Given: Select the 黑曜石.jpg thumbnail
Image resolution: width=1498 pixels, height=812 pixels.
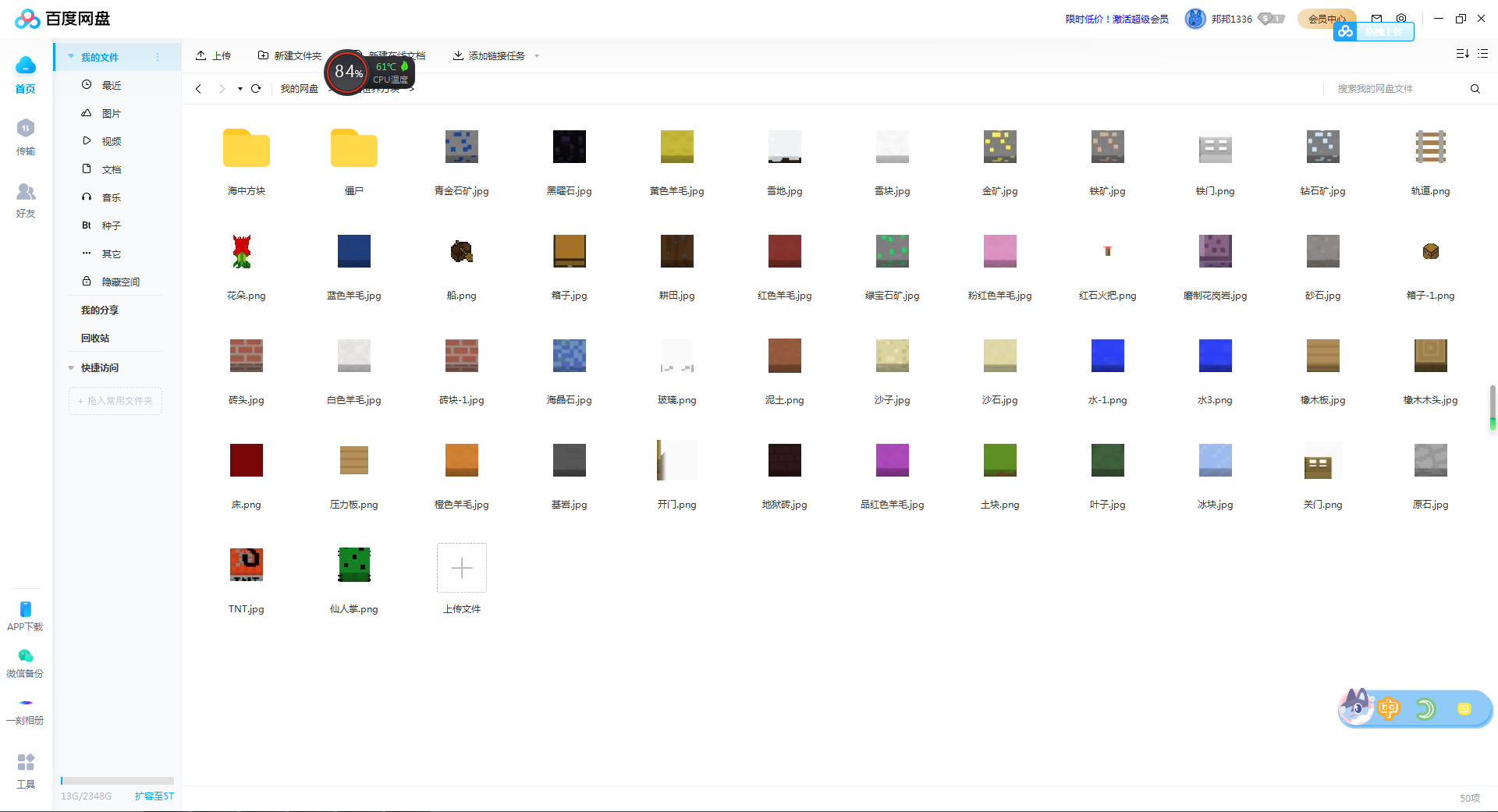Looking at the screenshot, I should (570, 147).
